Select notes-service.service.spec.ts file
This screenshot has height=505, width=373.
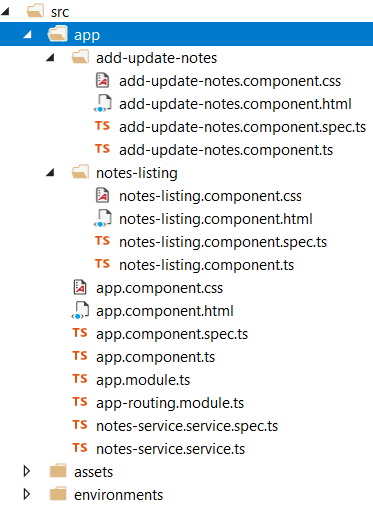(187, 426)
